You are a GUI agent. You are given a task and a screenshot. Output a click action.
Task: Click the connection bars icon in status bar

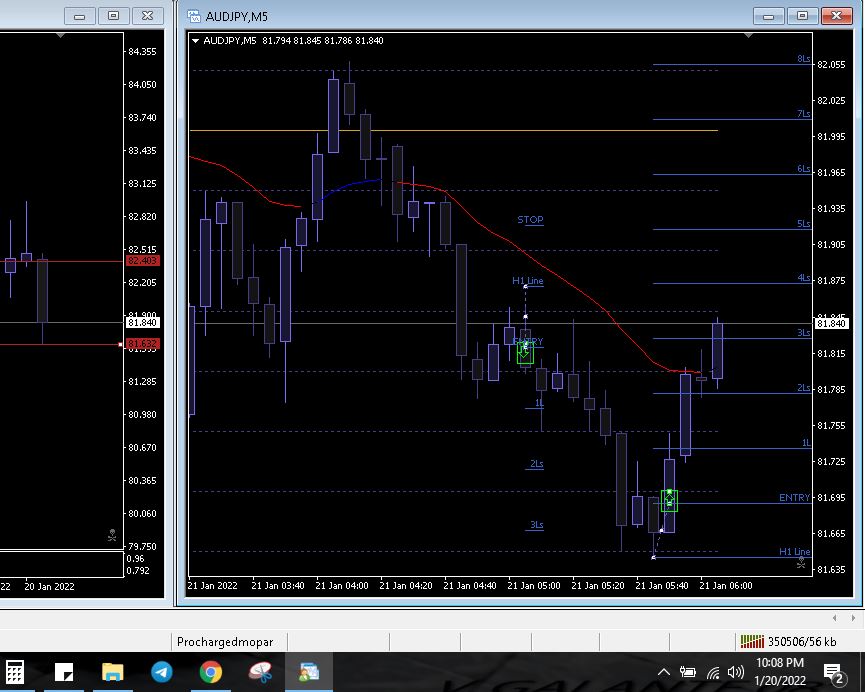point(752,641)
